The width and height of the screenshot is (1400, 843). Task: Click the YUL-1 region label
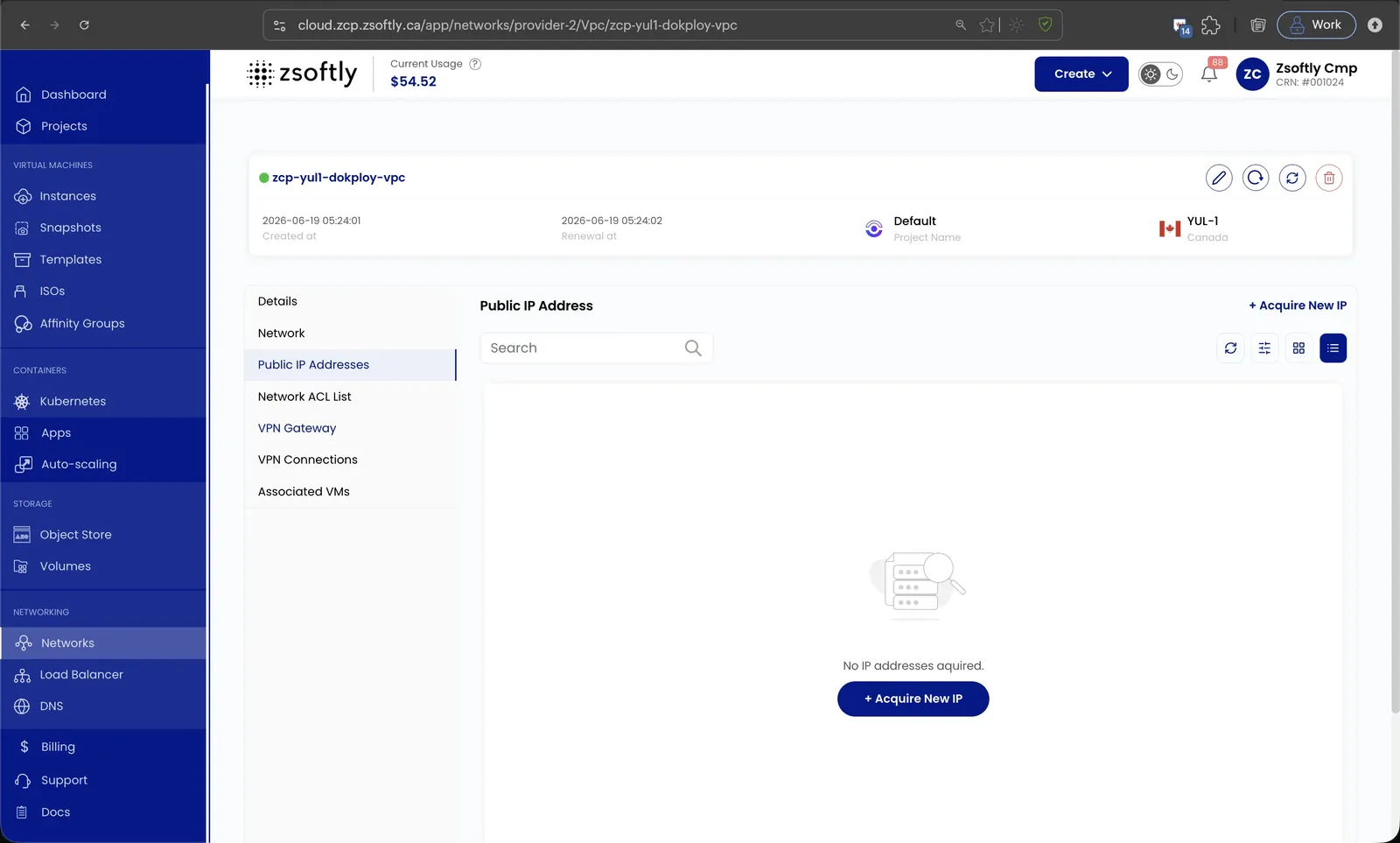click(1202, 221)
